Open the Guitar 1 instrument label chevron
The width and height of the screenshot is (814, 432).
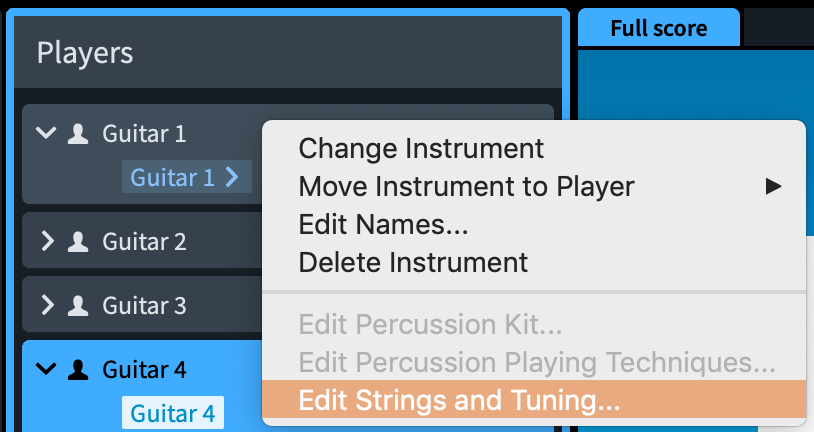pyautogui.click(x=232, y=178)
